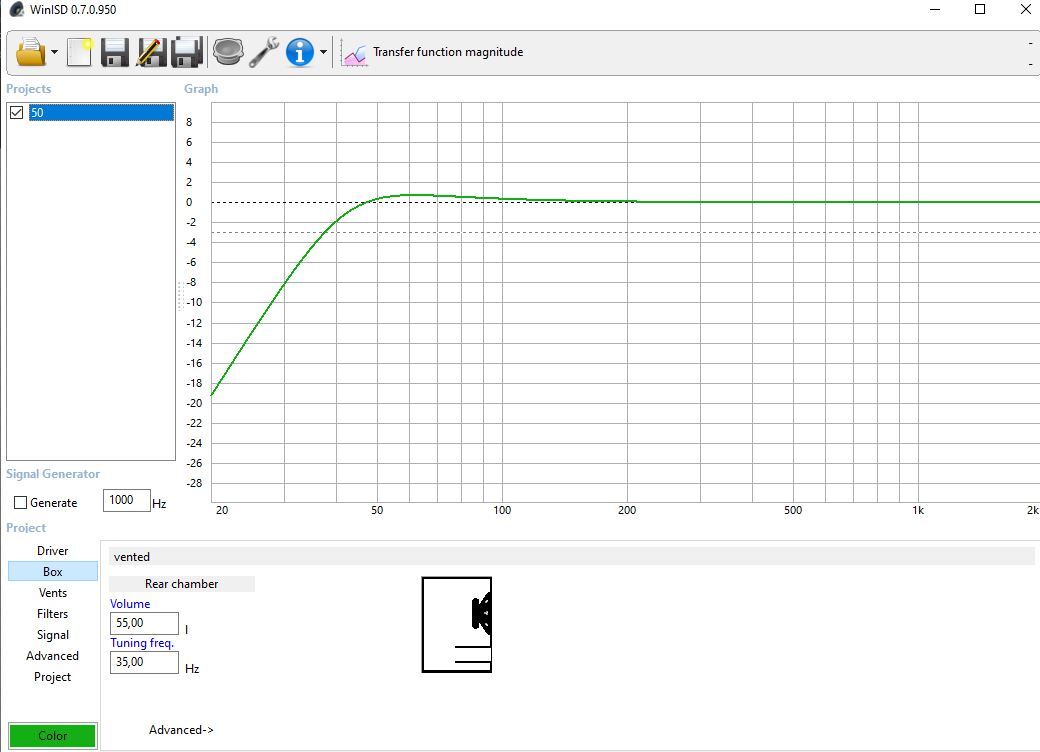Click the WinISD title bar app icon

point(17,10)
